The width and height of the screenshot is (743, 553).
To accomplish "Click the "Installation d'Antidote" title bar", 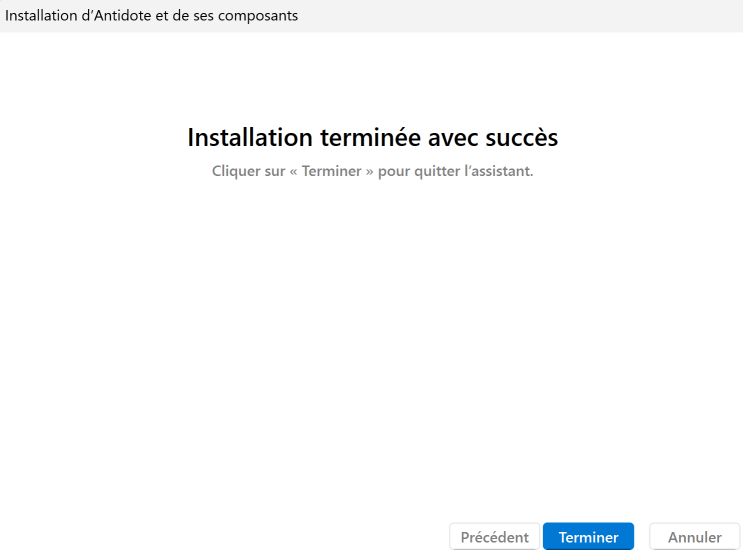I will 152,16.
